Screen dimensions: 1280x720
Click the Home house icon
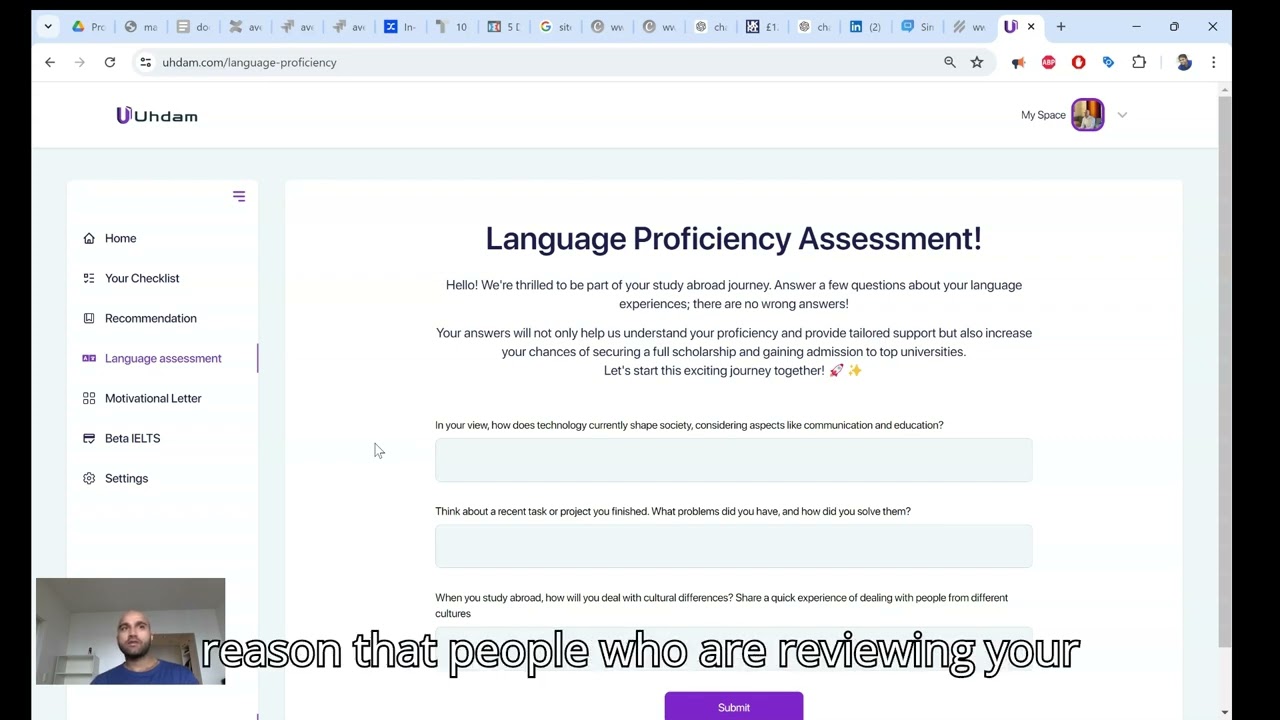click(89, 238)
